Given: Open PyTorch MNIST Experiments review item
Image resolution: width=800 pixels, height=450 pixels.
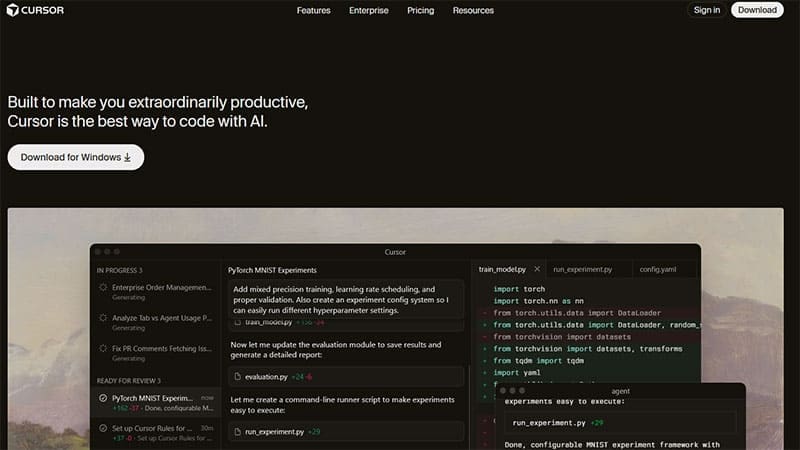Looking at the screenshot, I should [156, 403].
